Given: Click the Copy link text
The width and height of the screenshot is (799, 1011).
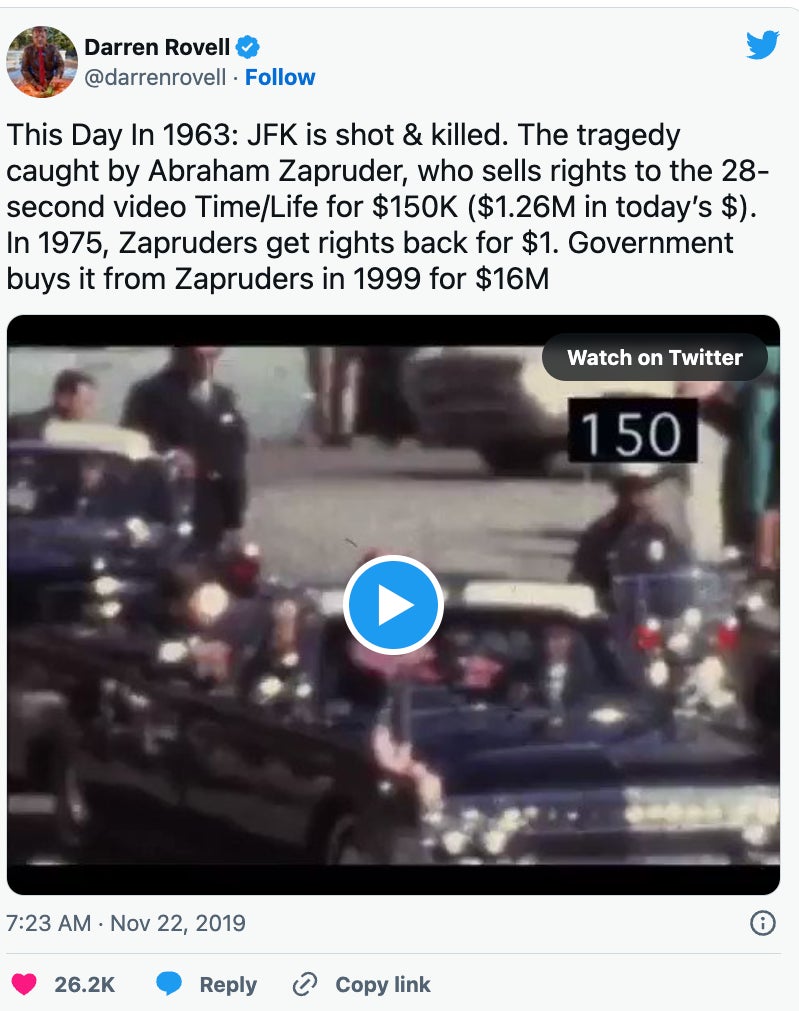Looking at the screenshot, I should 382,985.
